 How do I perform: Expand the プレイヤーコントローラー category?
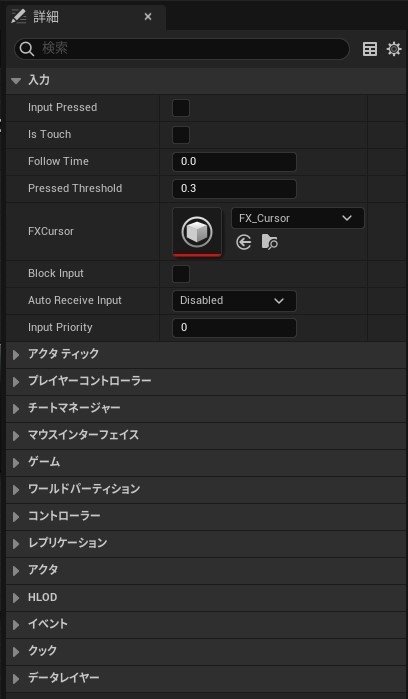pyautogui.click(x=16, y=382)
